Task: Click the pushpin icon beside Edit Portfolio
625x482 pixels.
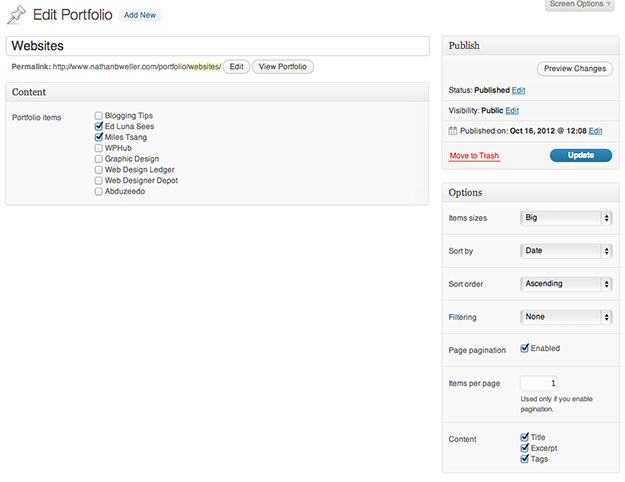Action: pos(16,14)
